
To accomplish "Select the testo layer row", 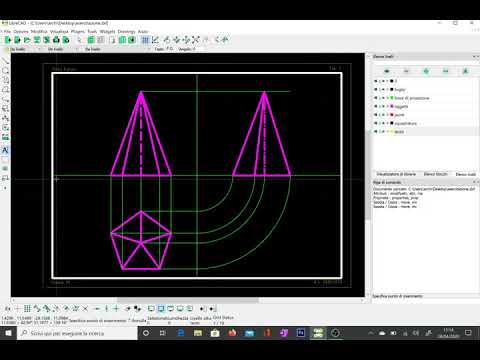I will coord(425,132).
